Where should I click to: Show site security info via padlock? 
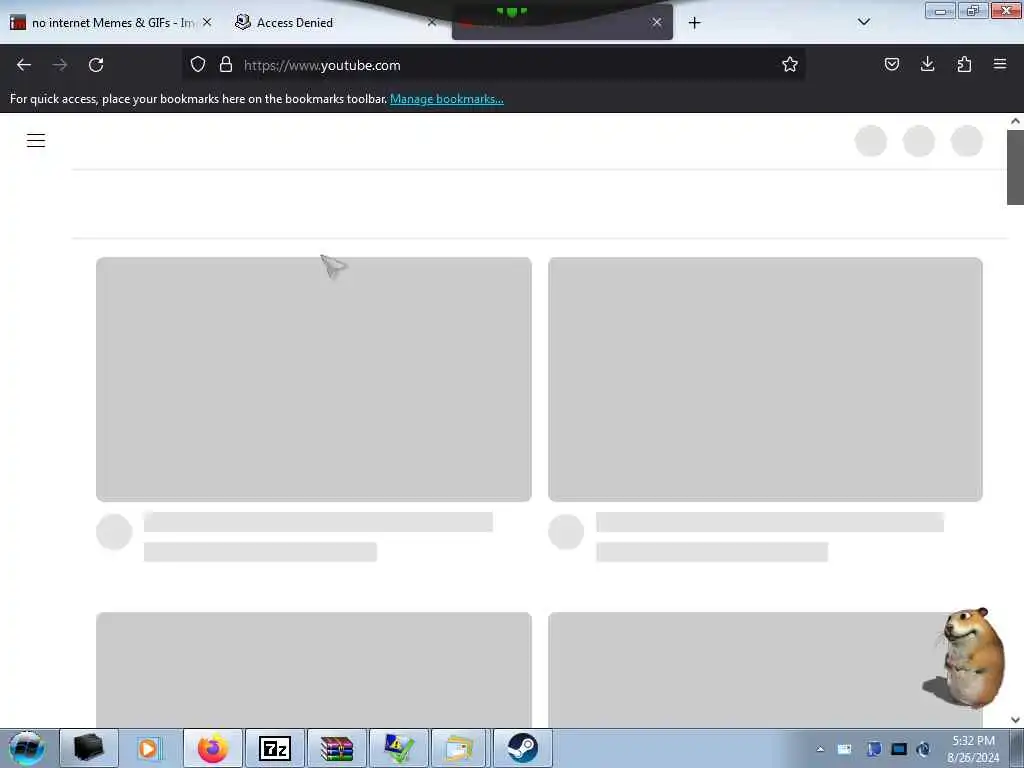pos(226,64)
